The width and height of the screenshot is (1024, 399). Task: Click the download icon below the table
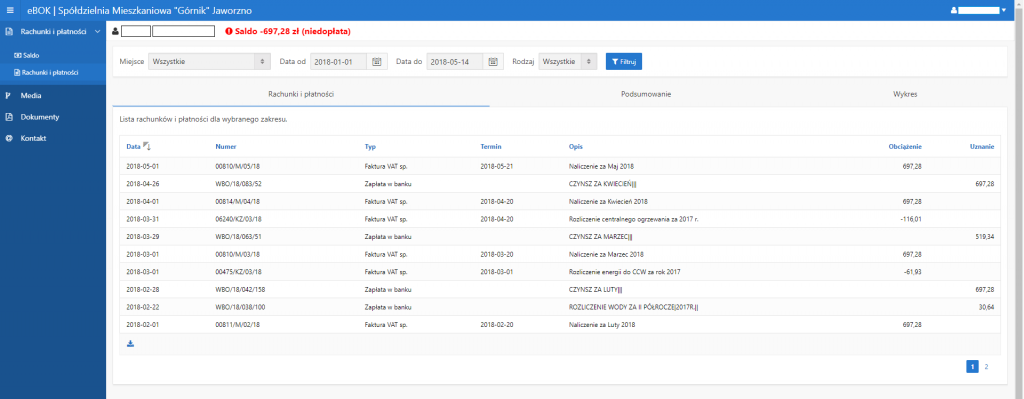(x=131, y=343)
